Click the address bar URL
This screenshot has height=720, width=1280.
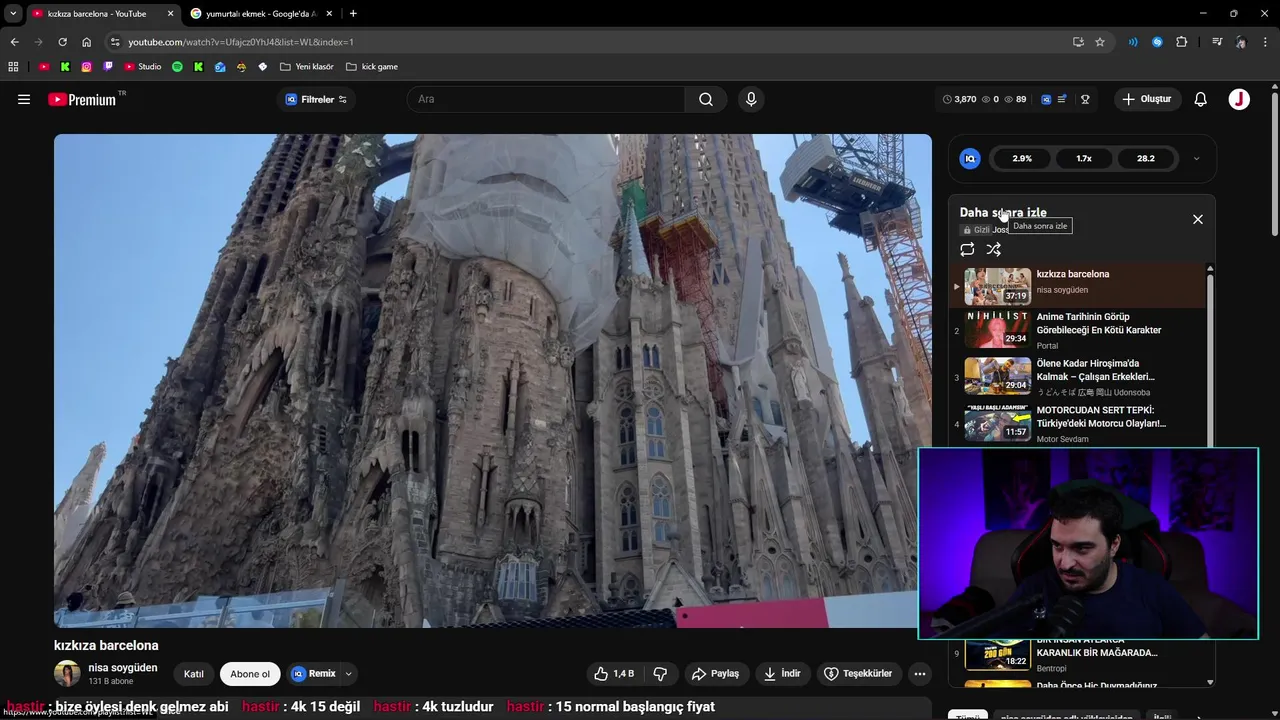241,42
